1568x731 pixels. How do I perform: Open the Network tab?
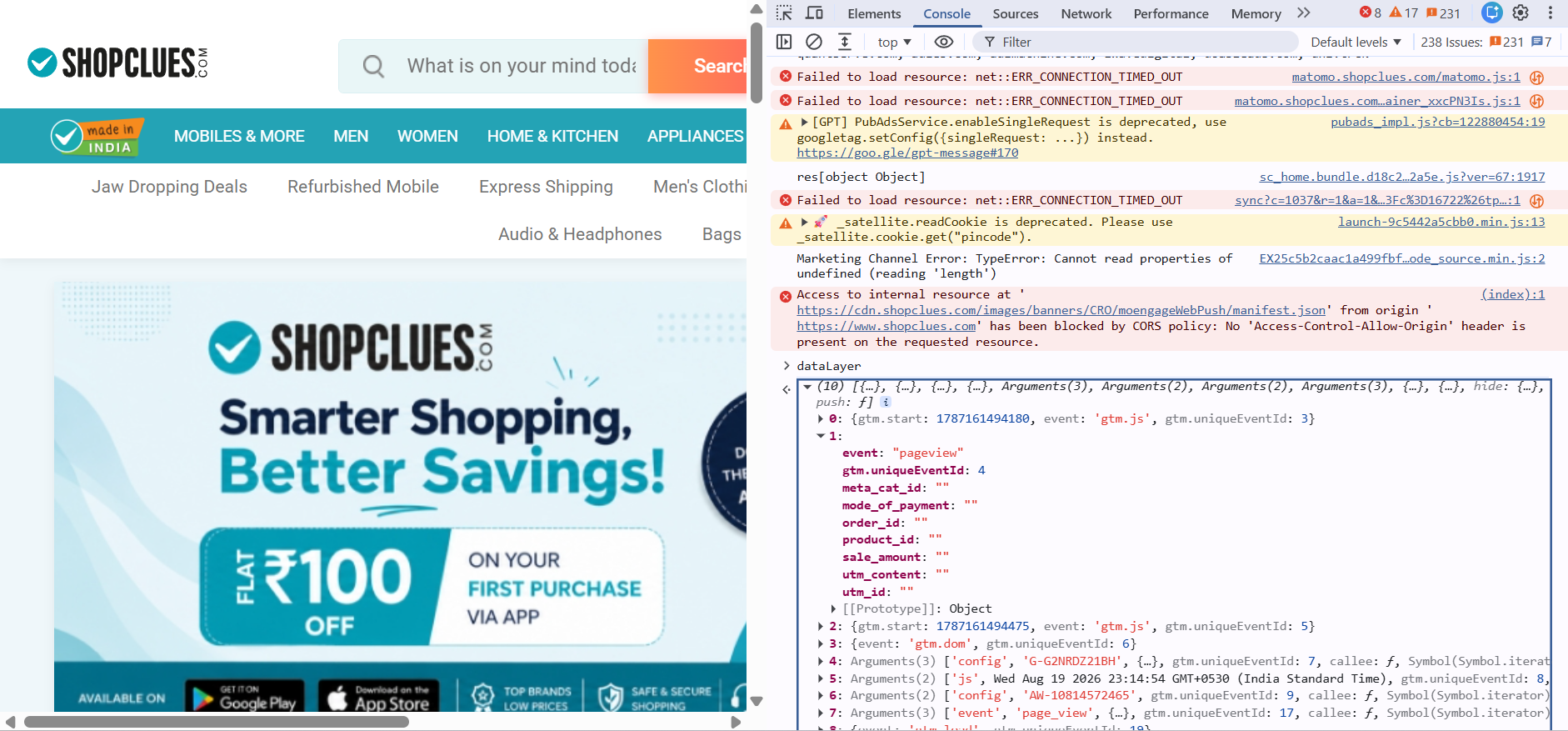point(1086,13)
